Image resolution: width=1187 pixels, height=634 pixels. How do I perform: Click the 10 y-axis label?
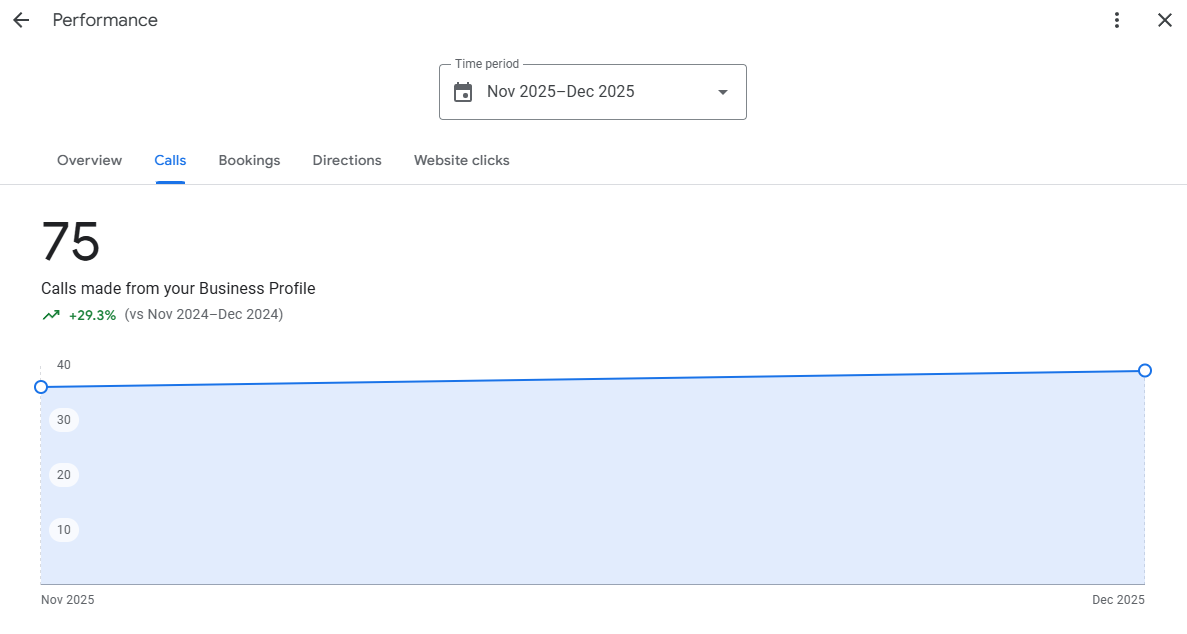pyautogui.click(x=64, y=530)
